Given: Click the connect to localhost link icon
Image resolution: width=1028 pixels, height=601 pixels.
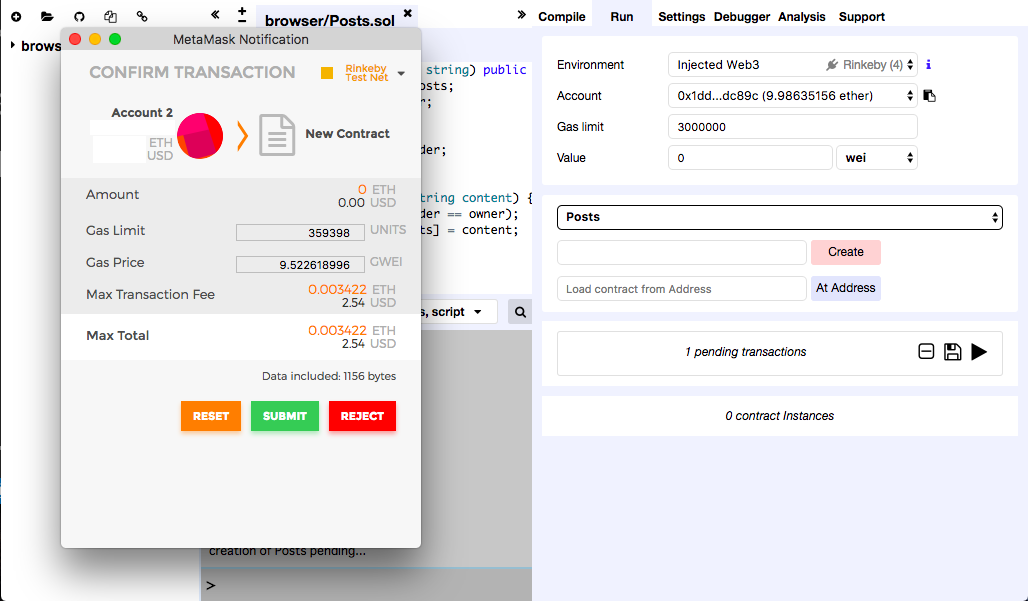Looking at the screenshot, I should tap(142, 17).
